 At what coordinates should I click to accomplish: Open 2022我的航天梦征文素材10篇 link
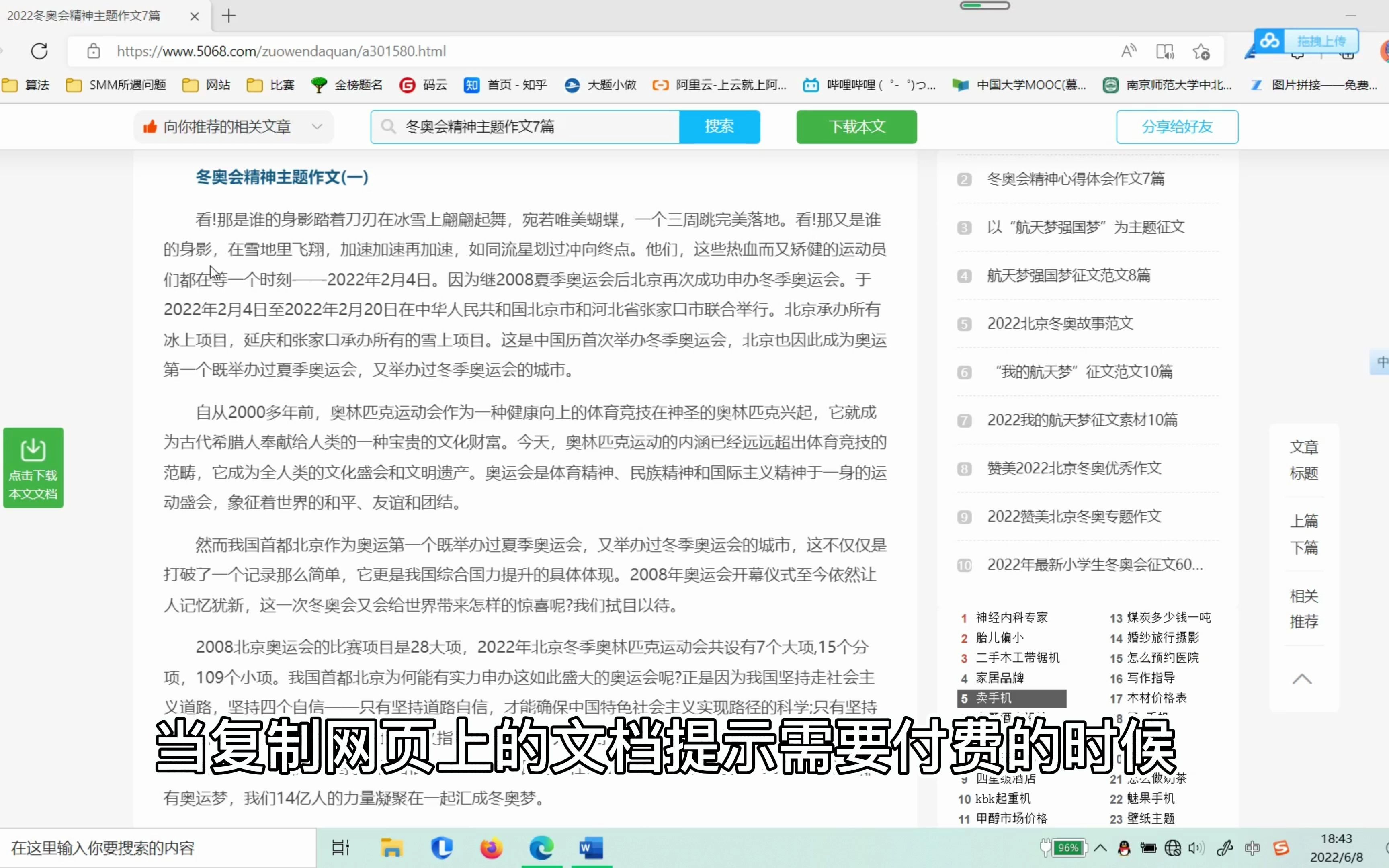pos(1082,420)
